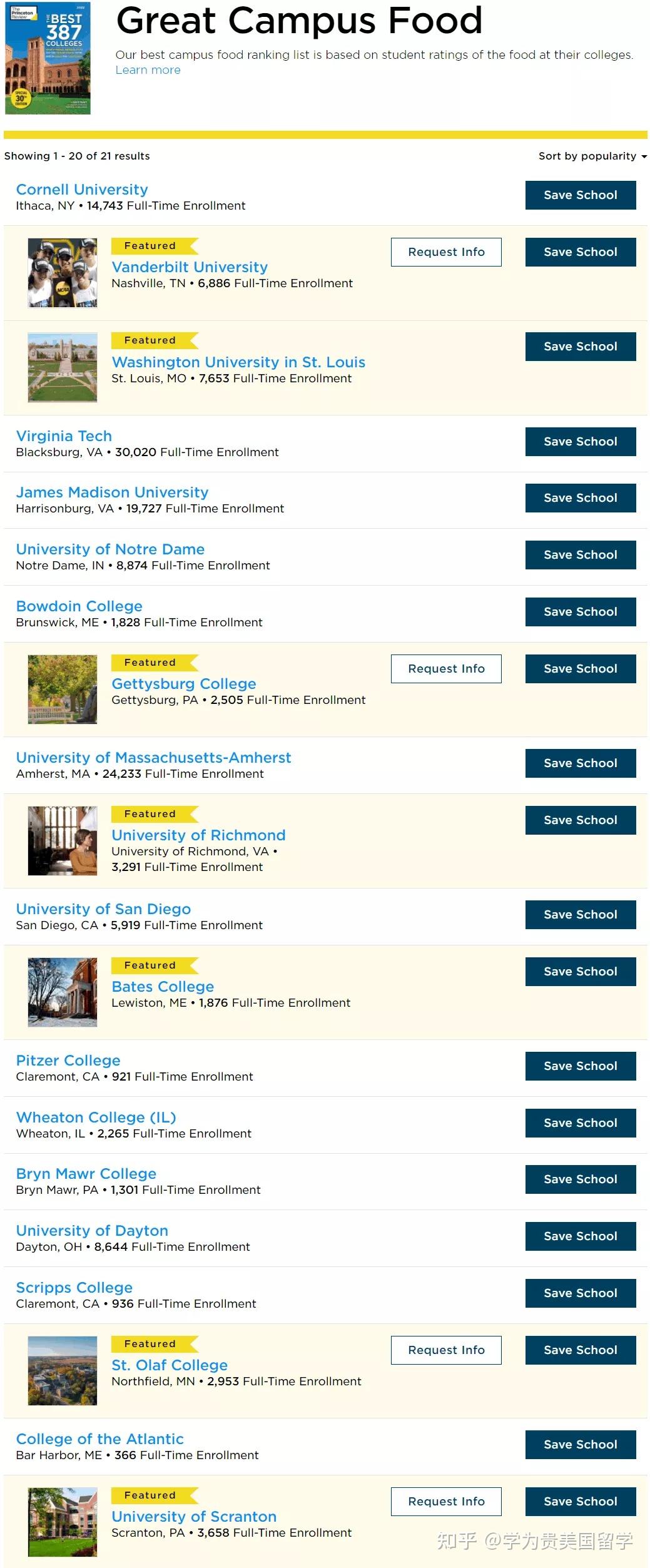Click the University of Richmond thumbnail image
This screenshot has width=650, height=1568.
click(x=63, y=841)
